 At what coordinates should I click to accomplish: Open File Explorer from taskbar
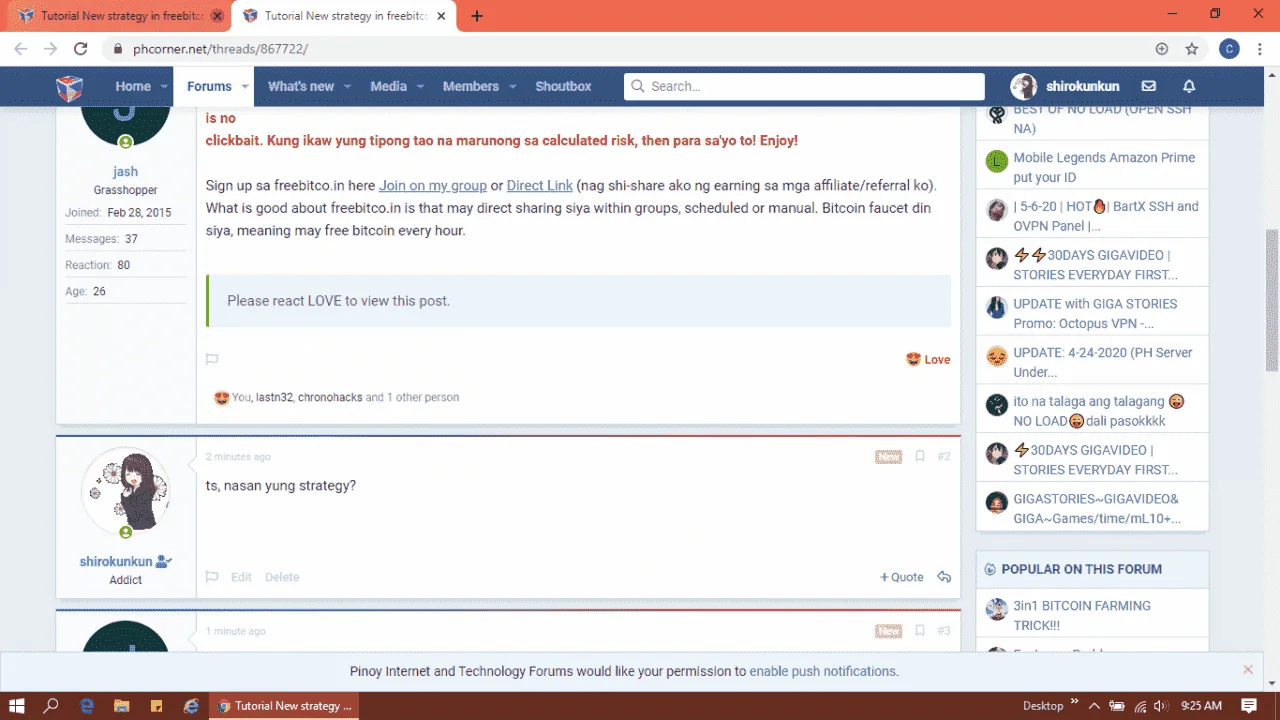pyautogui.click(x=121, y=706)
